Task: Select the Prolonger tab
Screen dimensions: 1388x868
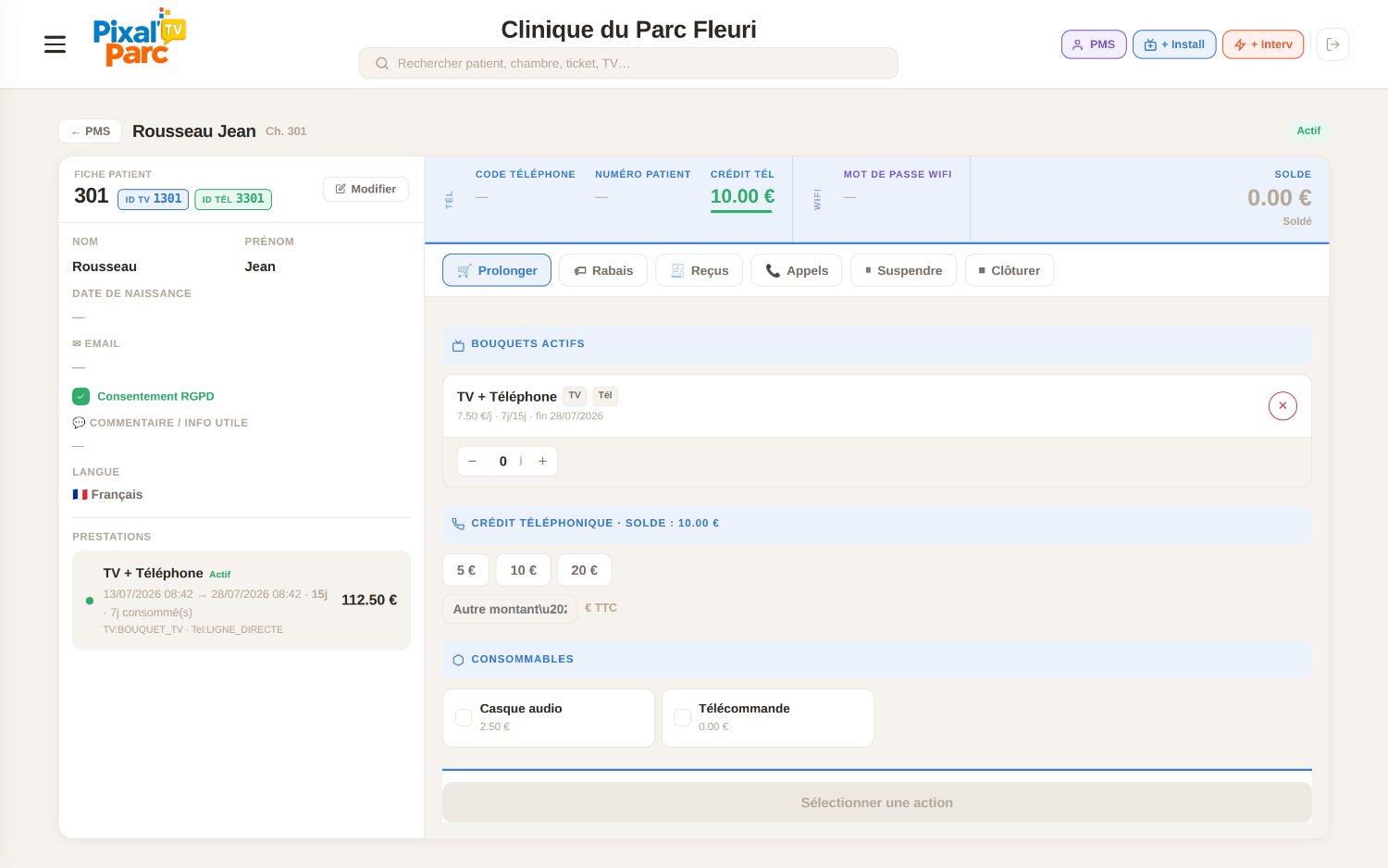Action: pos(497,270)
